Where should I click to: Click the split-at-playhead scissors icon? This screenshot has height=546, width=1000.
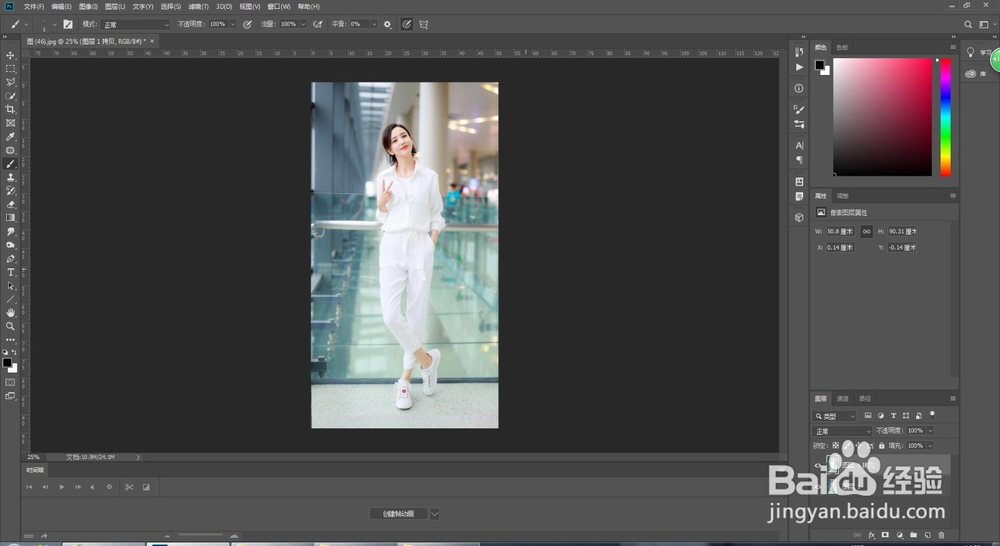129,487
